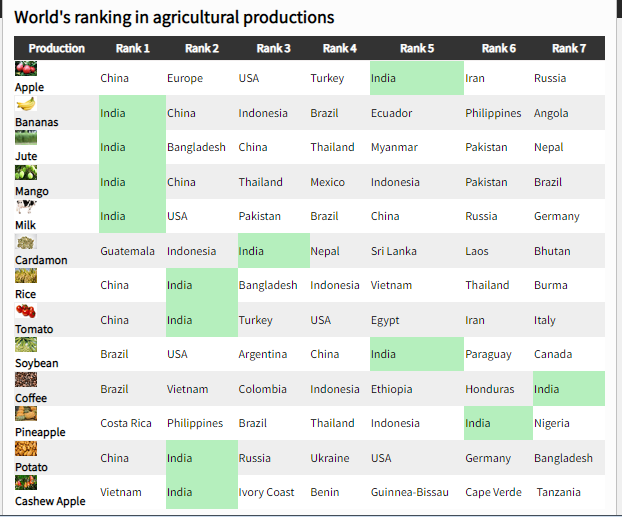
Task: Click the Jute plant icon
Action: [26, 139]
